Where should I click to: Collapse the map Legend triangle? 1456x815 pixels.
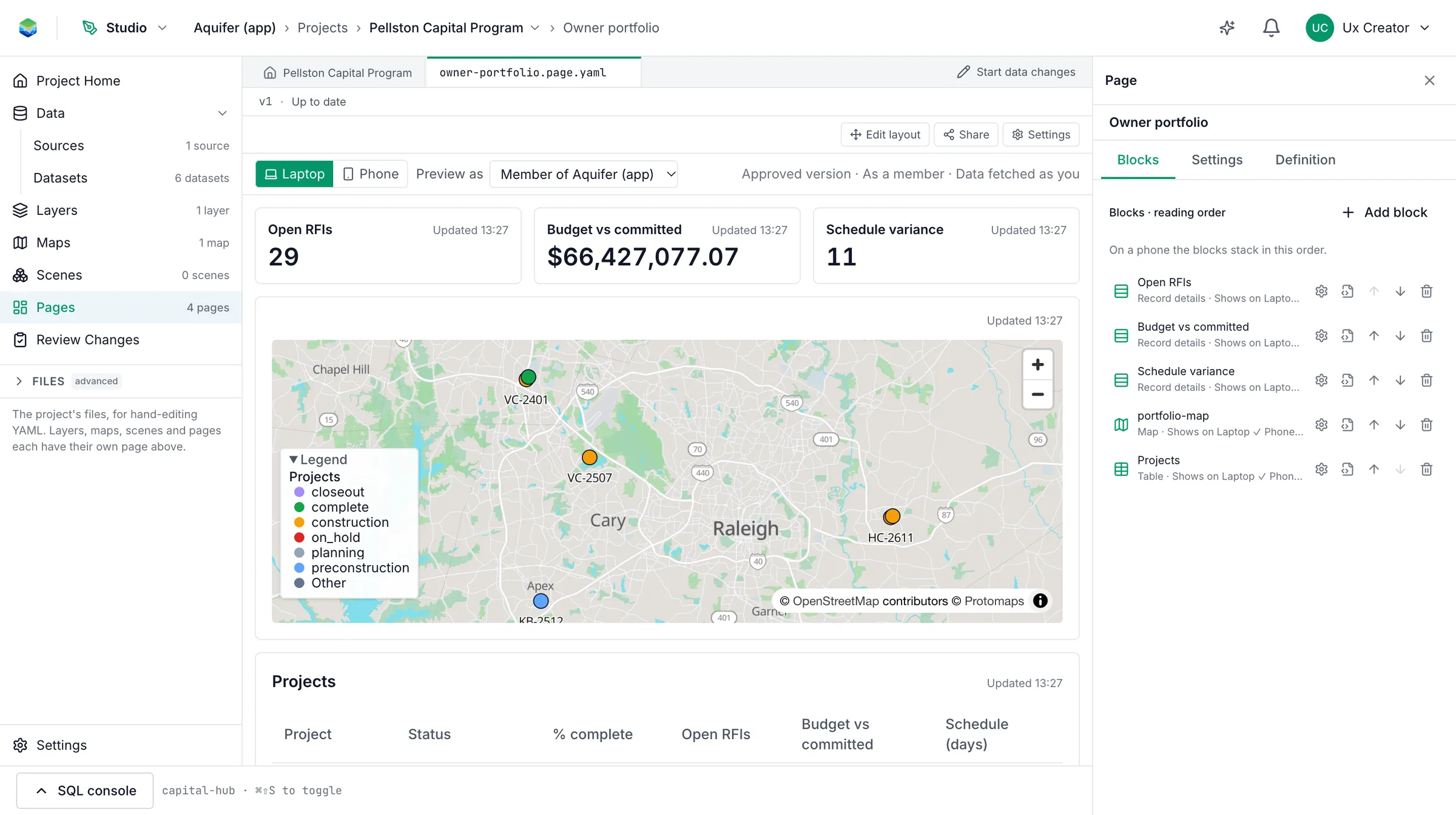pyautogui.click(x=294, y=459)
